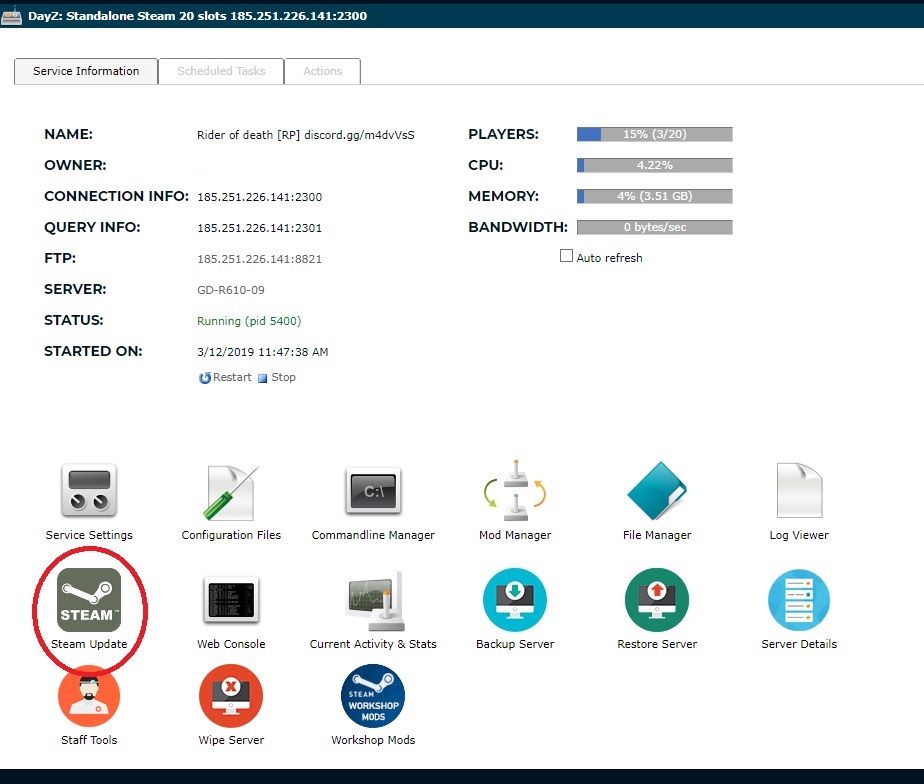Open Staff Tools
Image resolution: width=924 pixels, height=784 pixels.
(x=89, y=696)
